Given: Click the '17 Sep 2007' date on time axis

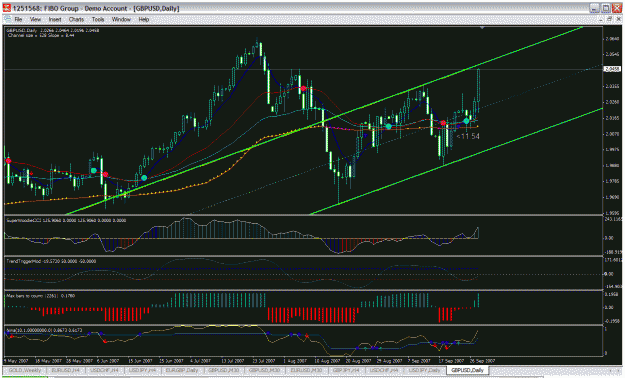Looking at the screenshot, I should pyautogui.click(x=451, y=361).
